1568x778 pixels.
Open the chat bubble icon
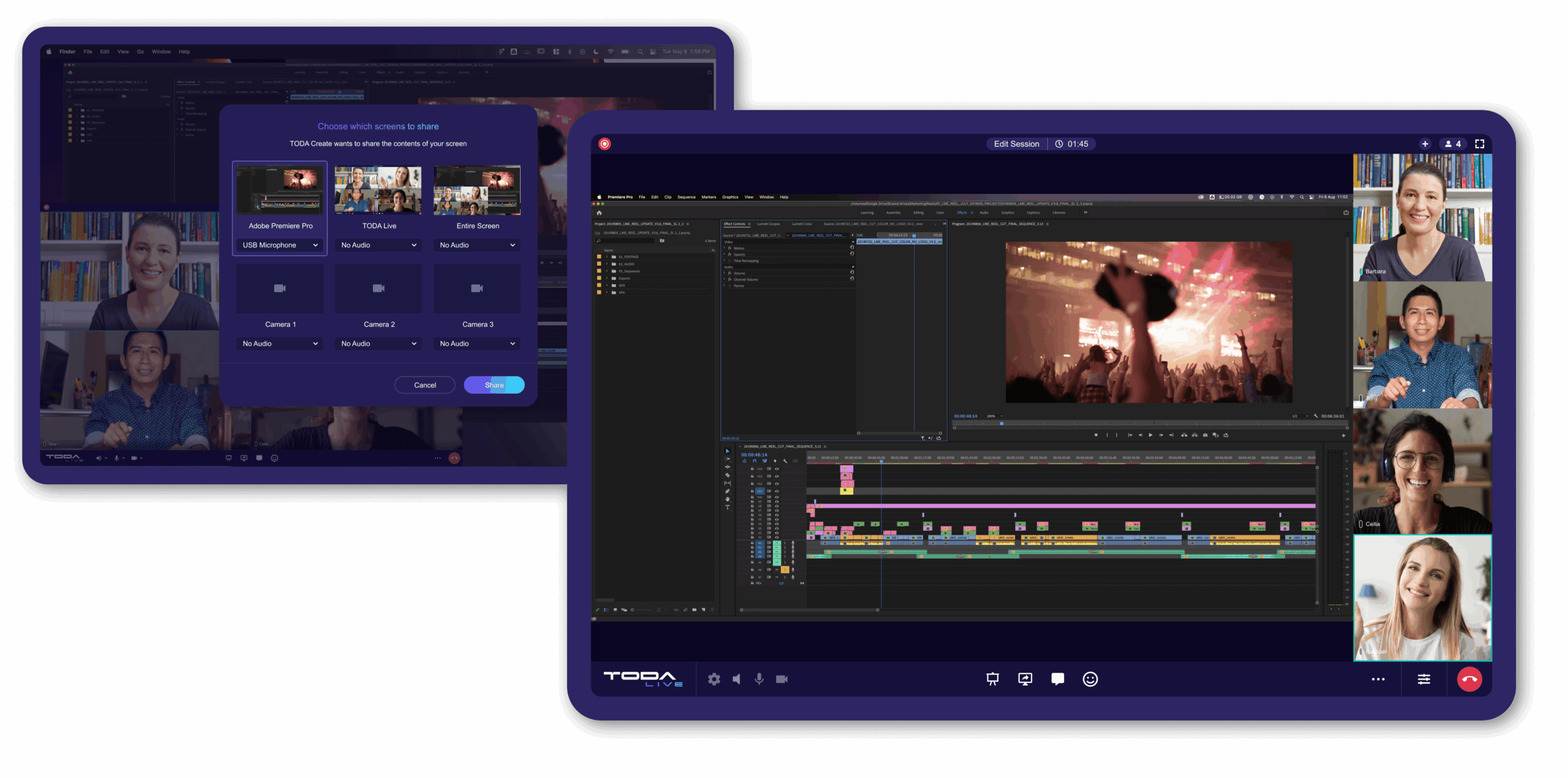pyautogui.click(x=1057, y=679)
